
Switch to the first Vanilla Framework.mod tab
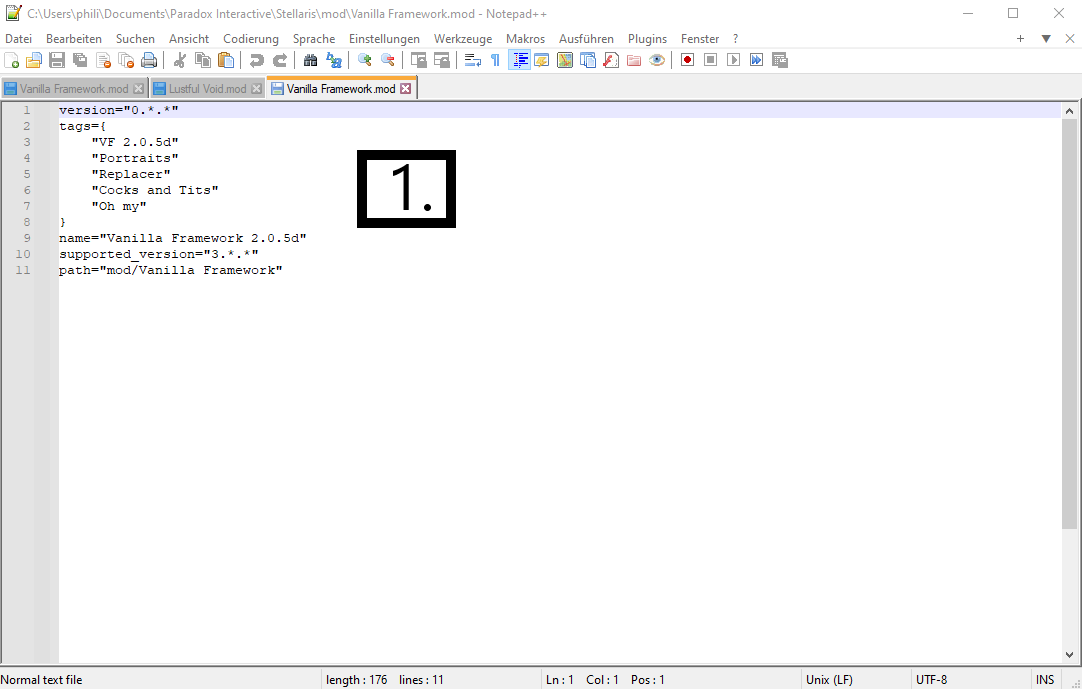pyautogui.click(x=74, y=88)
